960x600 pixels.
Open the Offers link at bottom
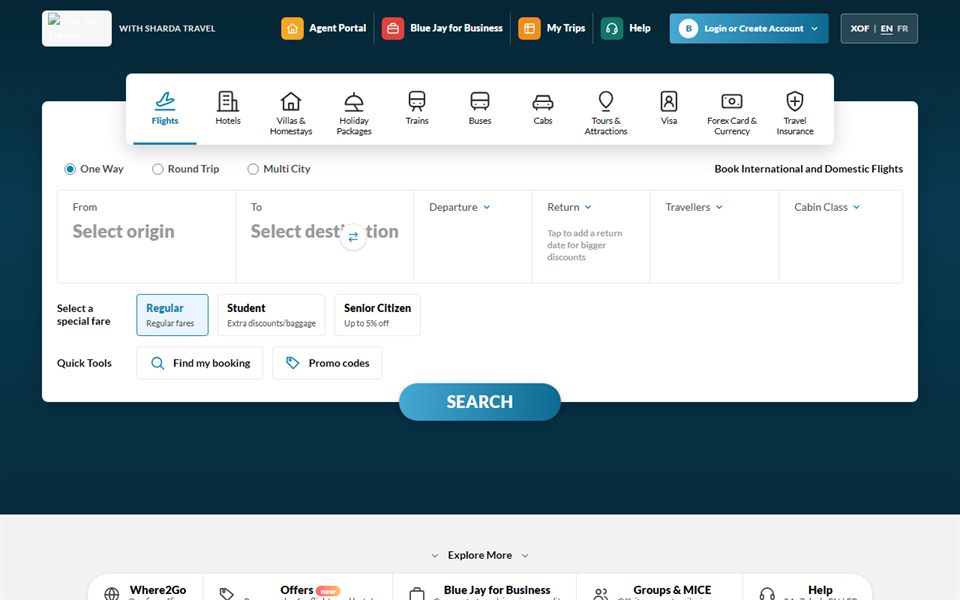pyautogui.click(x=297, y=591)
